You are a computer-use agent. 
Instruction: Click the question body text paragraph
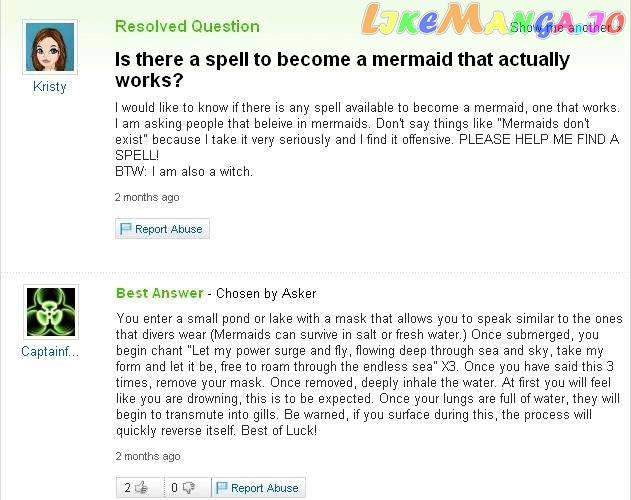point(366,139)
